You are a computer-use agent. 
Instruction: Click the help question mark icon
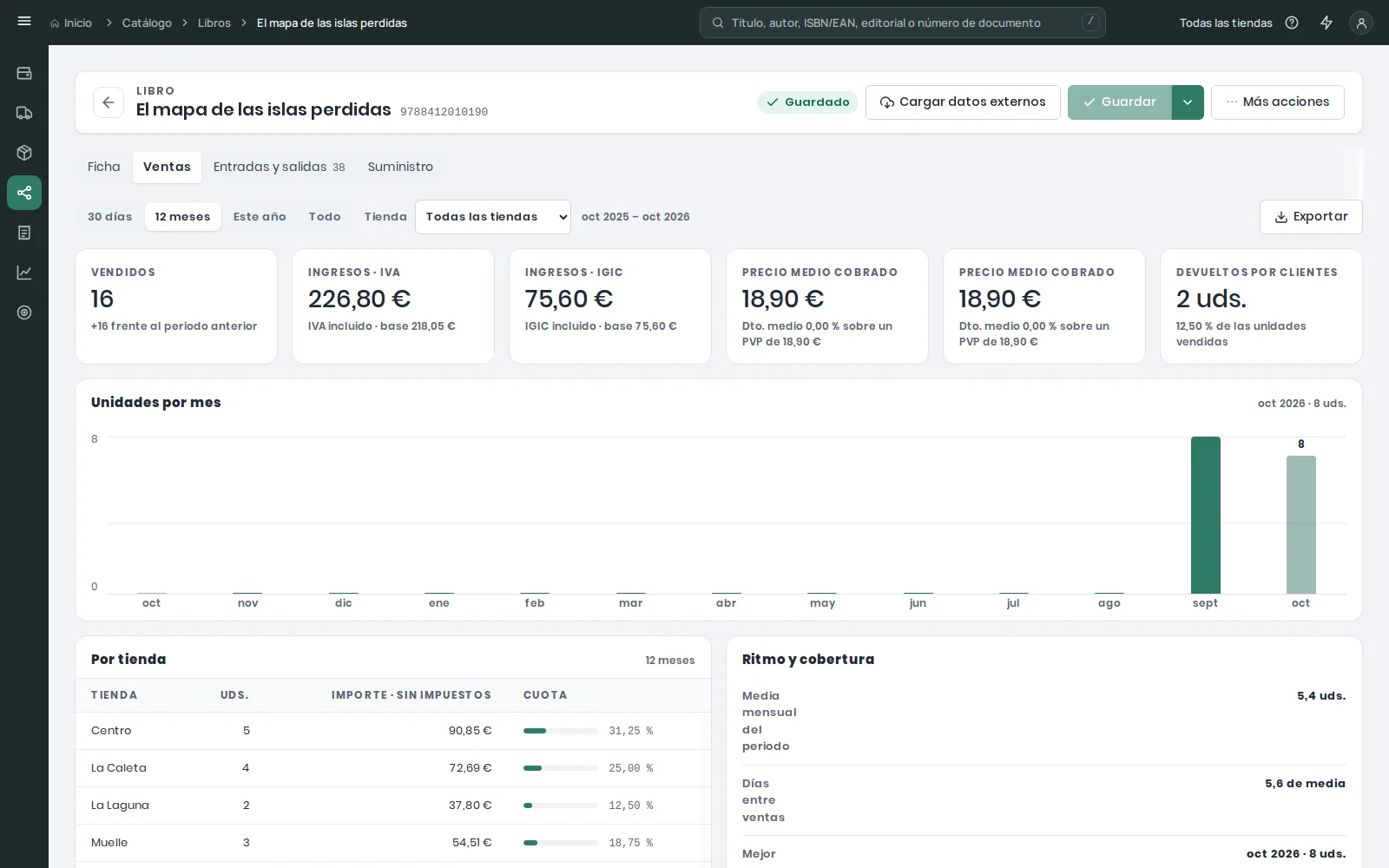click(1292, 23)
